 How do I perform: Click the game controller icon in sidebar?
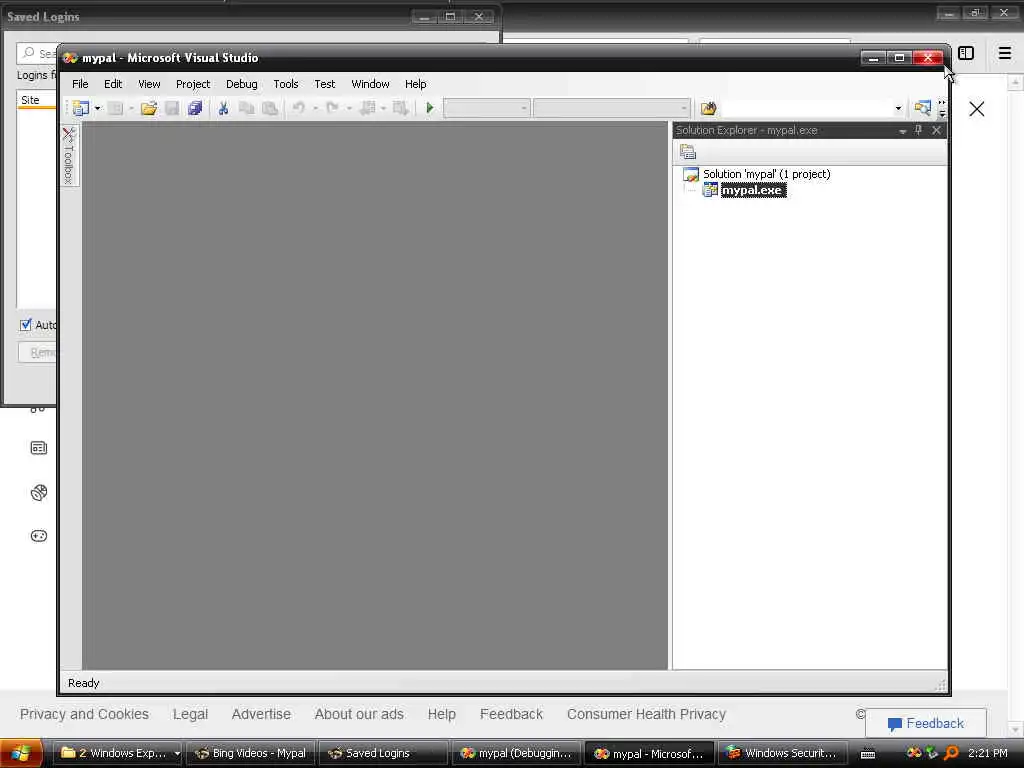click(39, 536)
